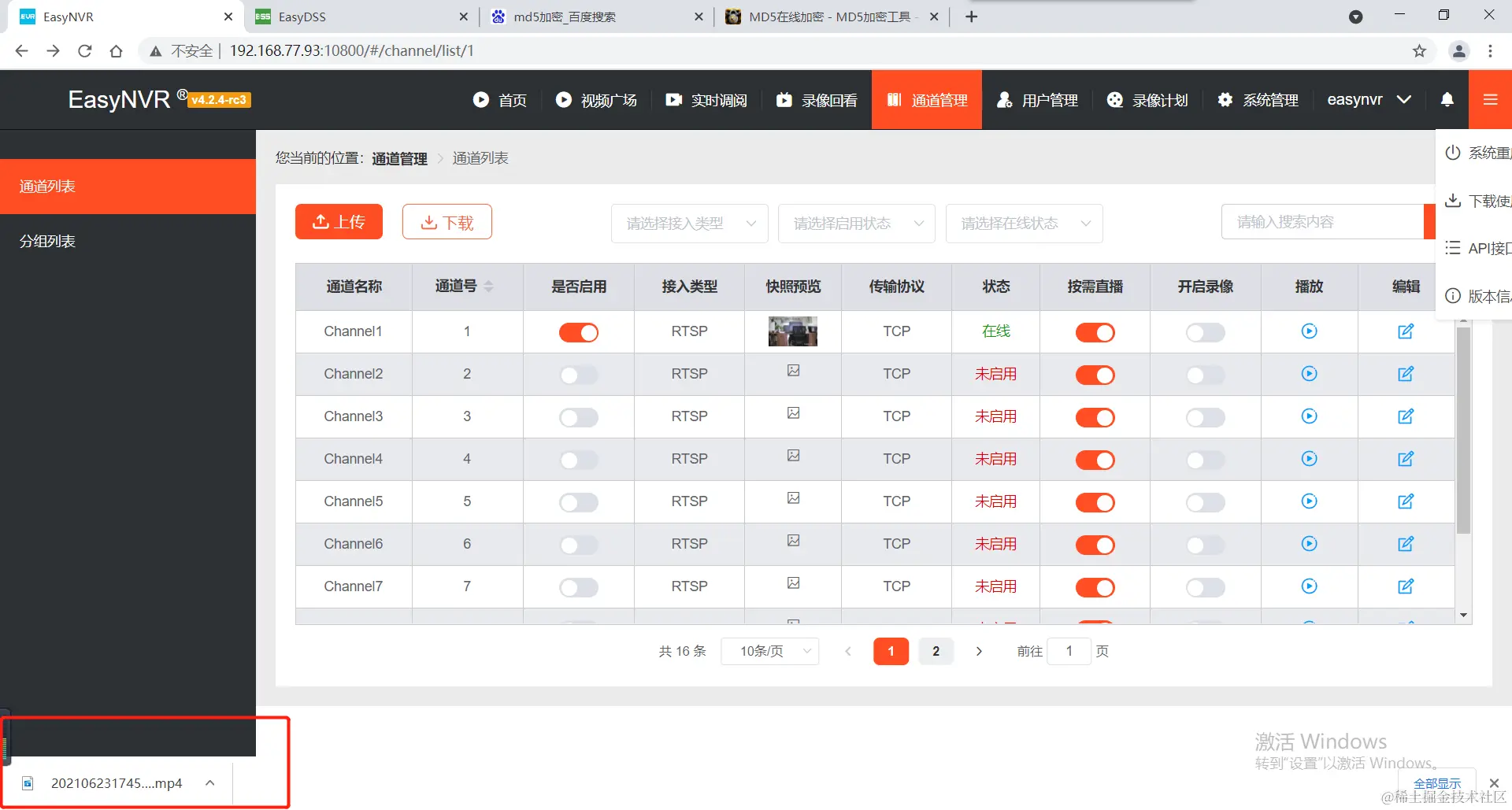
Task: Play Channel4 stream via play icon
Action: 1309,459
